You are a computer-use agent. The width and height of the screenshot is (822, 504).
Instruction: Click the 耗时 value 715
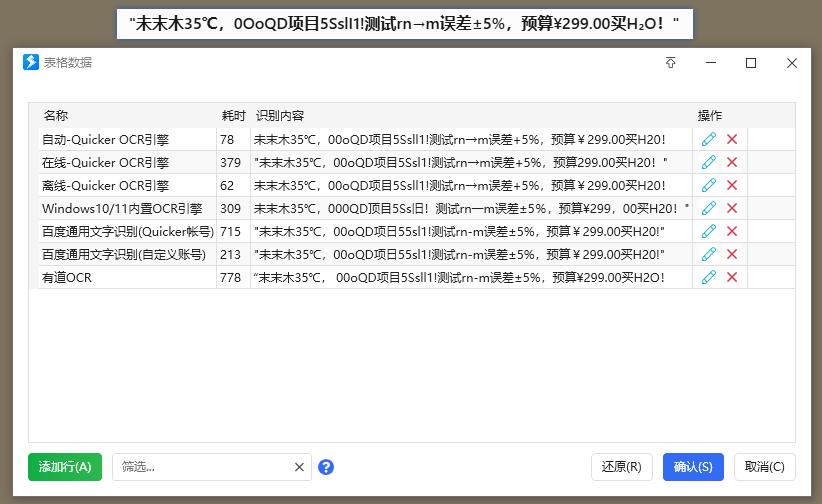click(x=230, y=231)
